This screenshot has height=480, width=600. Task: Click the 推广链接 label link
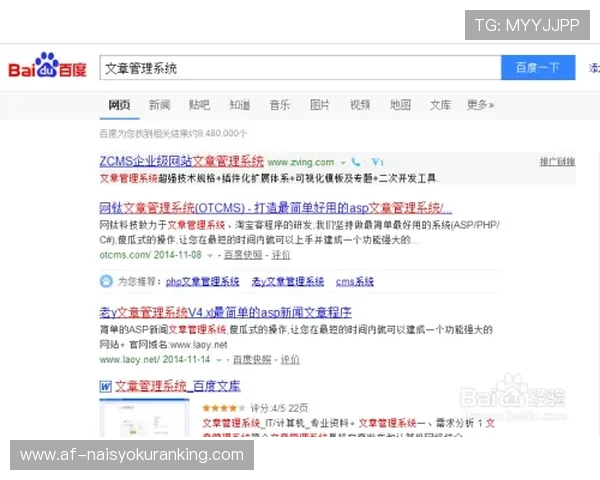(x=557, y=162)
